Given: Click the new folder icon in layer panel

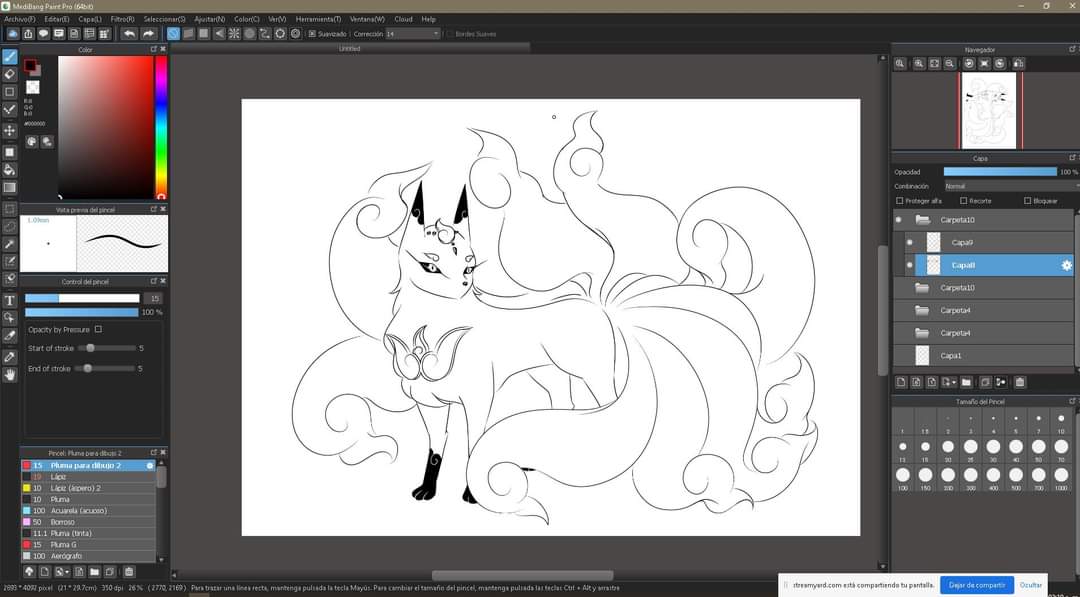Looking at the screenshot, I should 966,382.
